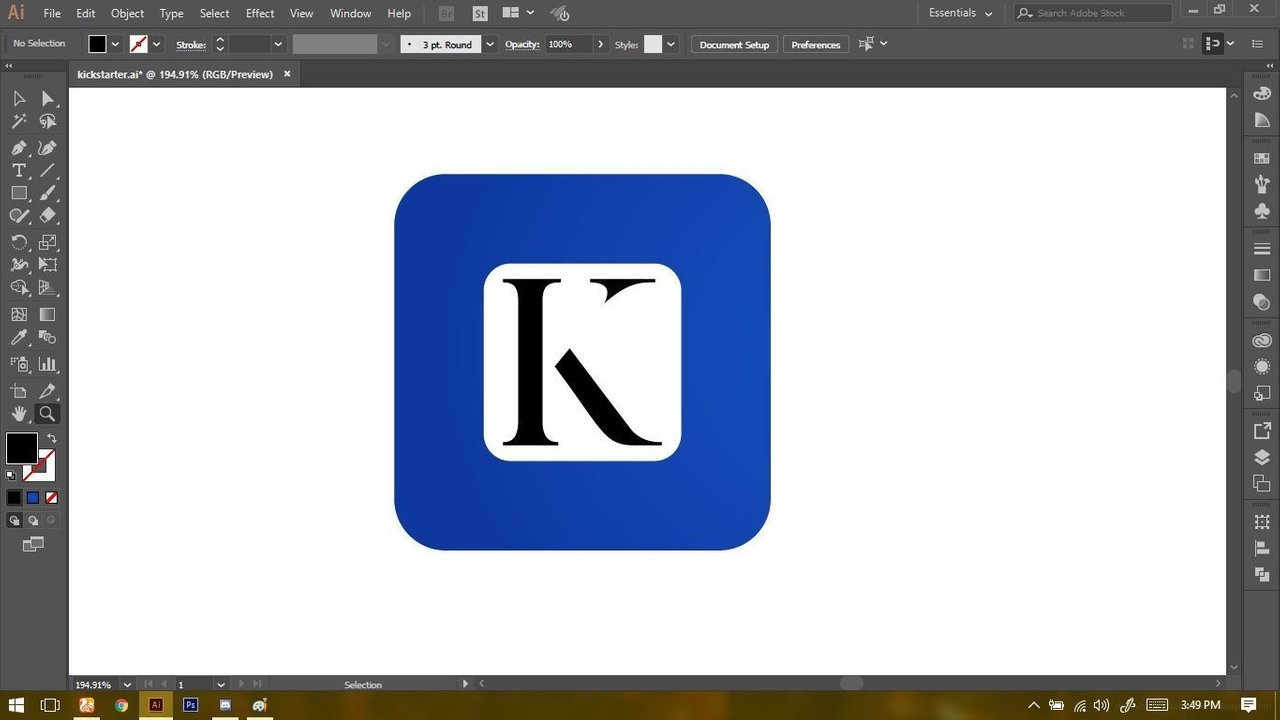Choose the Perspective Grid tool
Screen dimensions: 1280x720
[x=47, y=288]
